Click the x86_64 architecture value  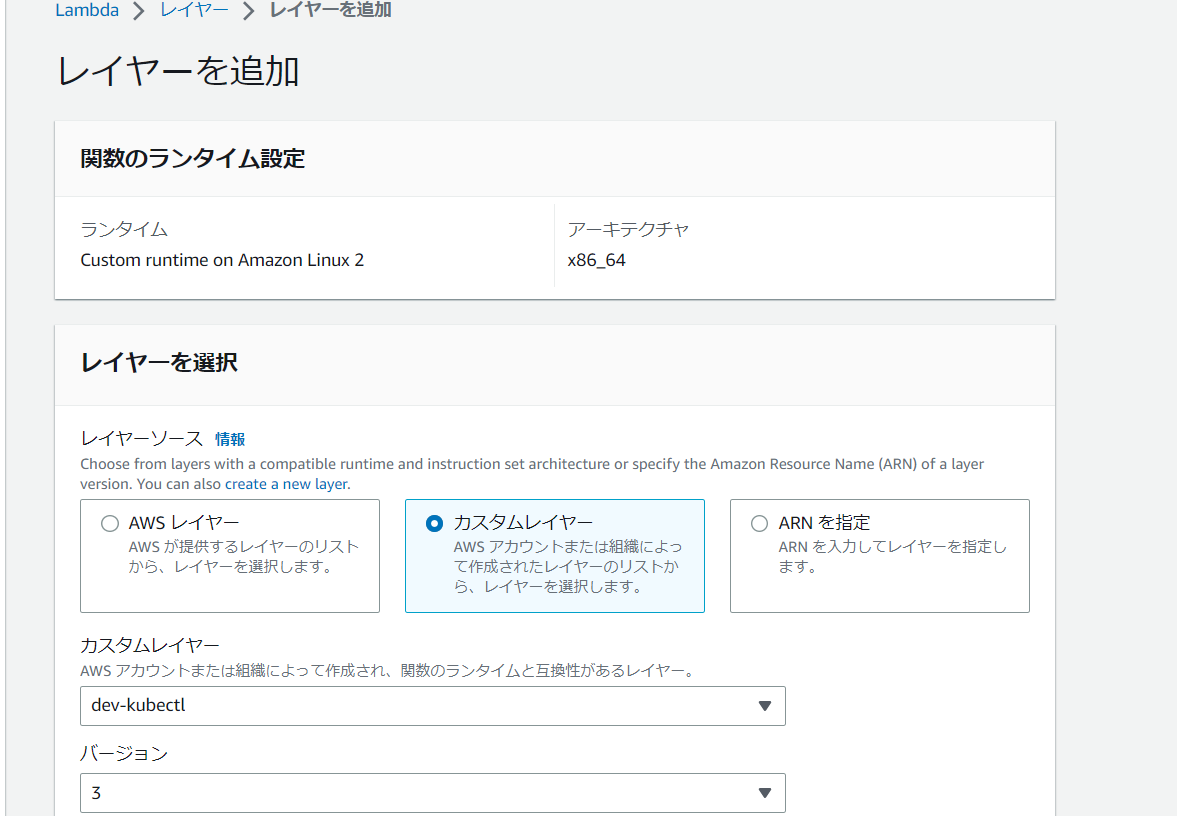(597, 260)
